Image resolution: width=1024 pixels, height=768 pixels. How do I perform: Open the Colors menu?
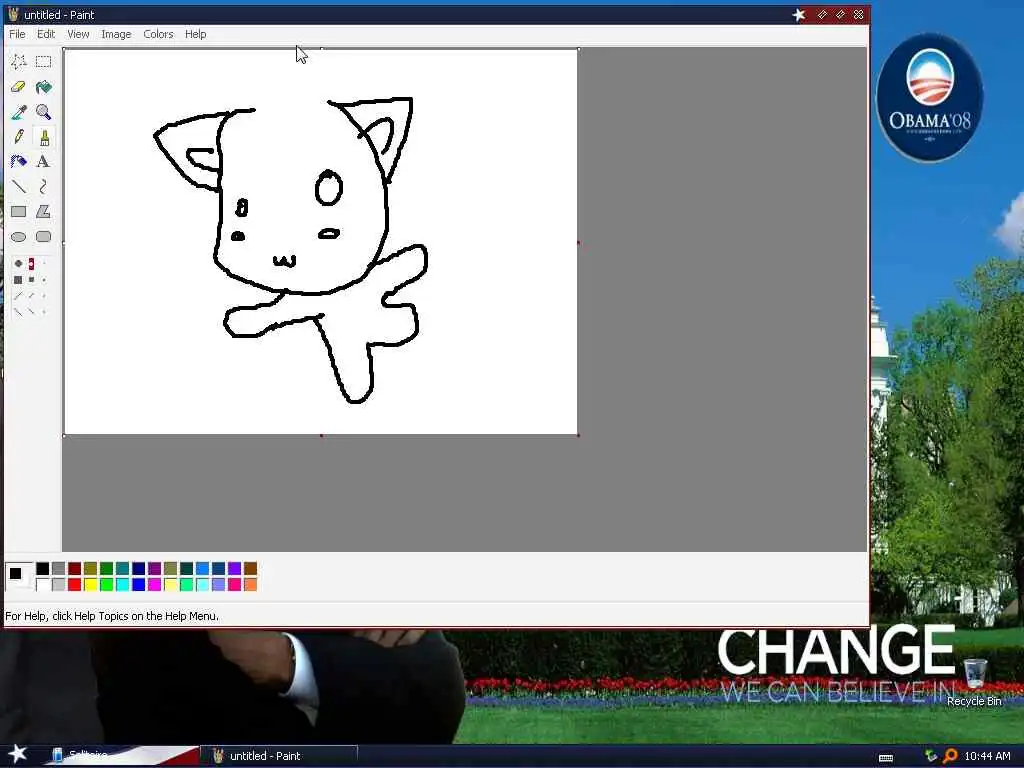158,34
